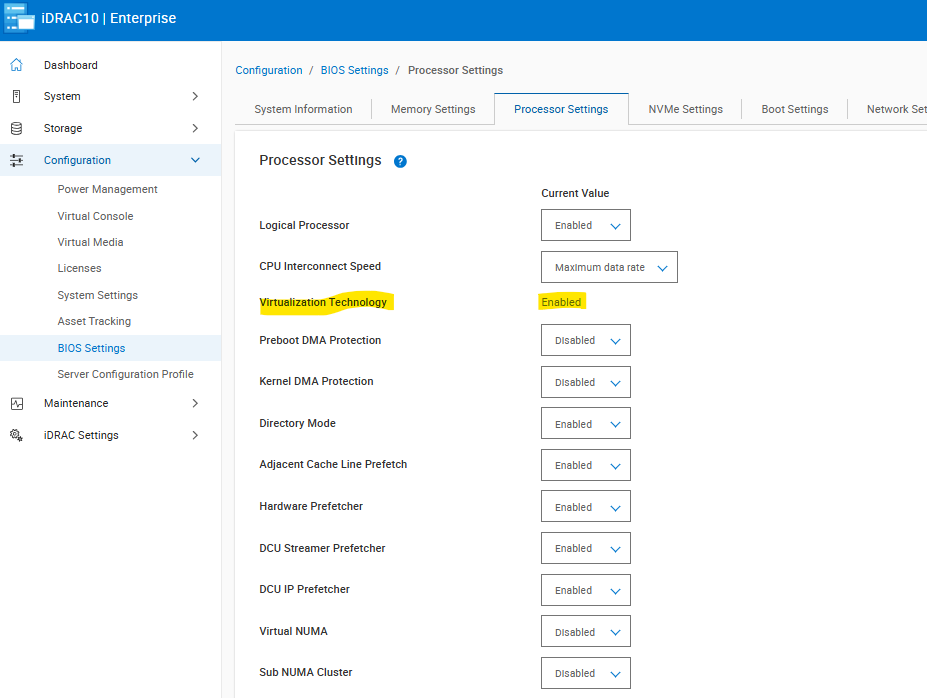Image resolution: width=927 pixels, height=698 pixels.
Task: Open the Maintenance sidebar icon
Action: point(16,403)
